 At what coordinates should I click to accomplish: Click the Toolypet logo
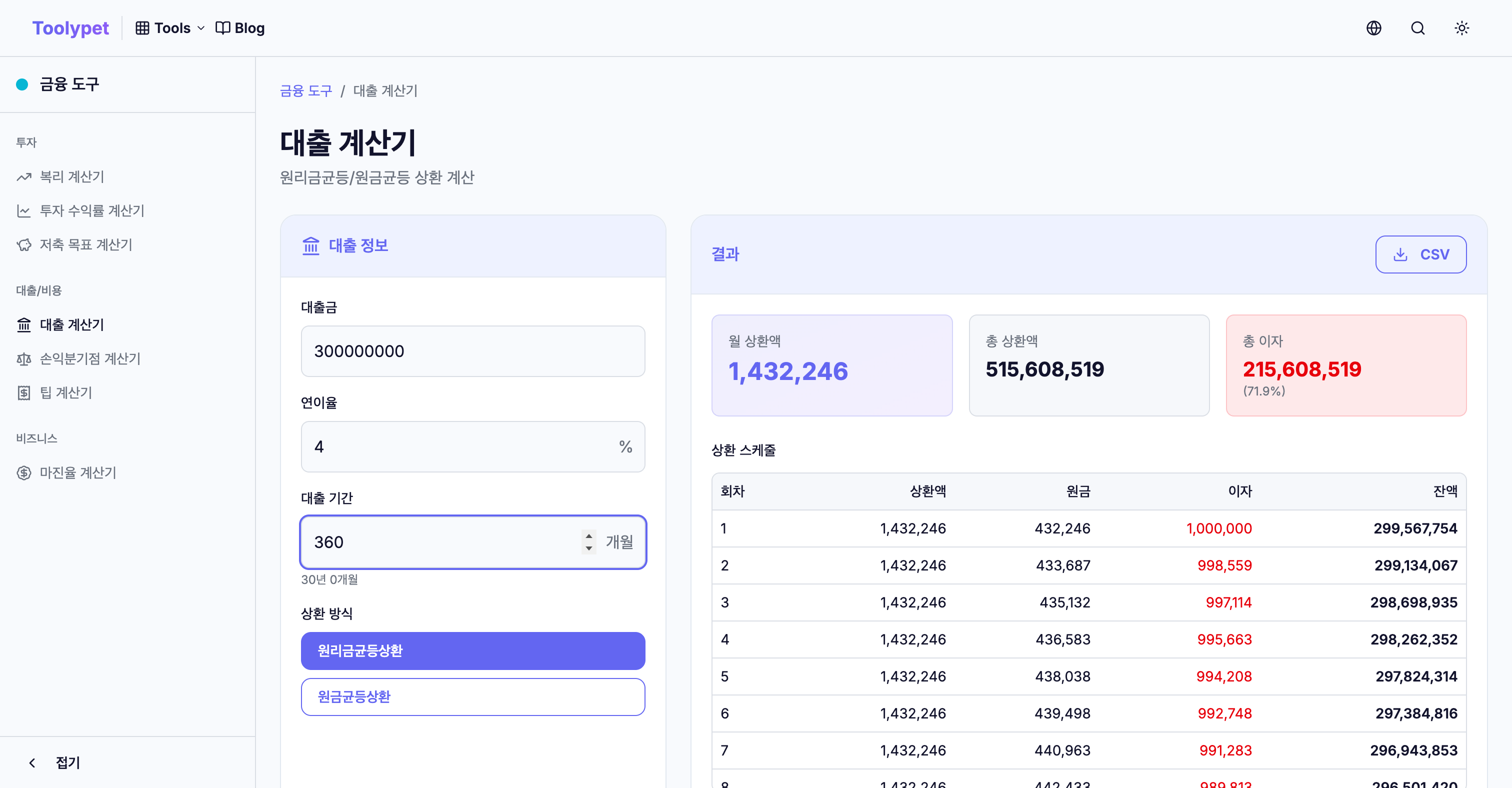tap(70, 28)
